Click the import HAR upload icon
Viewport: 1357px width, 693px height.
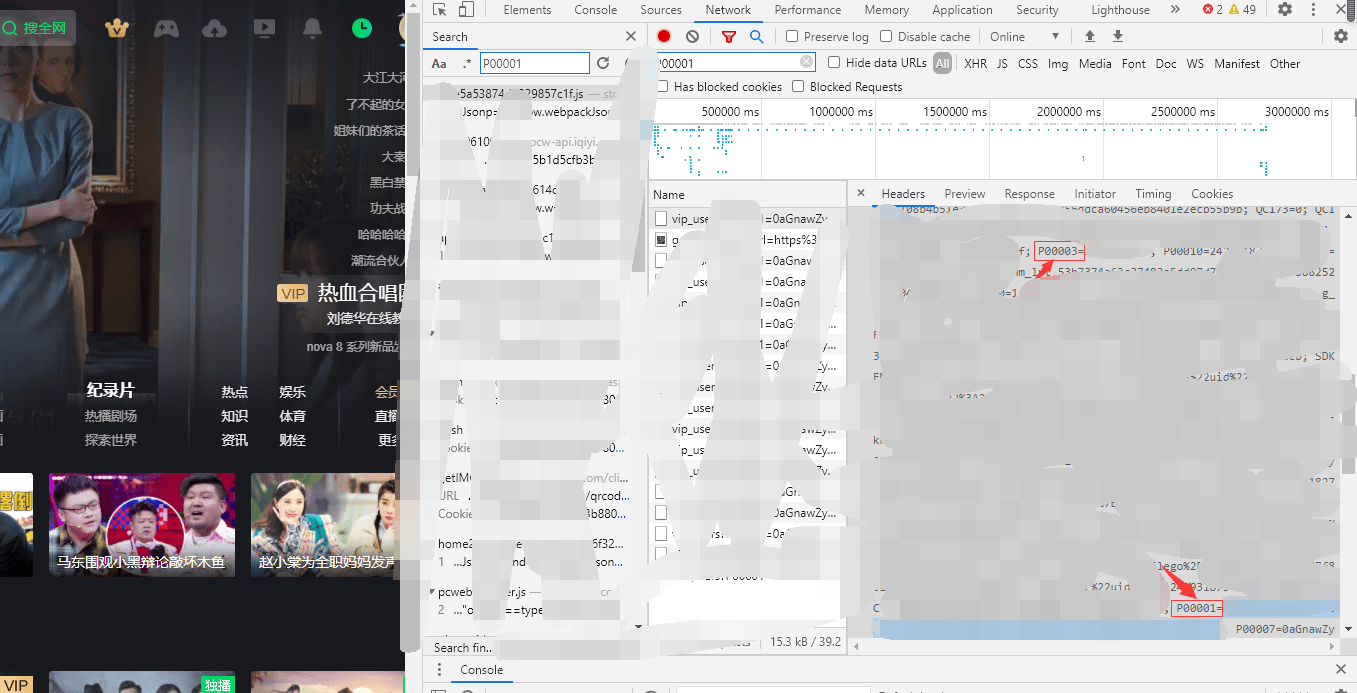[1090, 36]
